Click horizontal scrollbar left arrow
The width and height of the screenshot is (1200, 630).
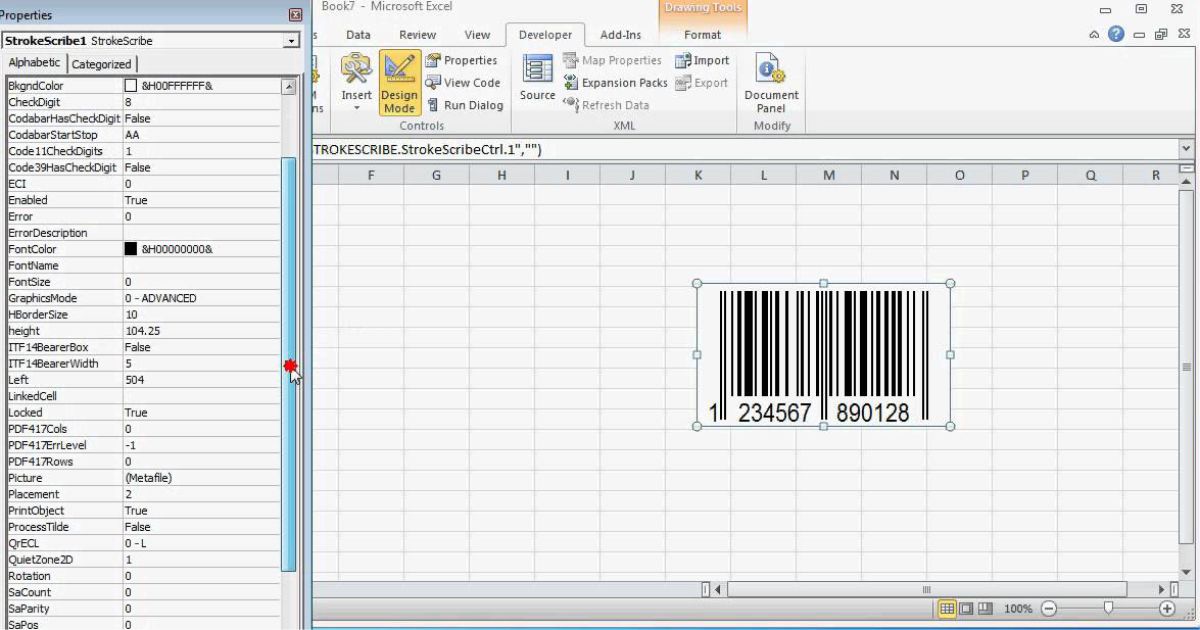point(718,590)
